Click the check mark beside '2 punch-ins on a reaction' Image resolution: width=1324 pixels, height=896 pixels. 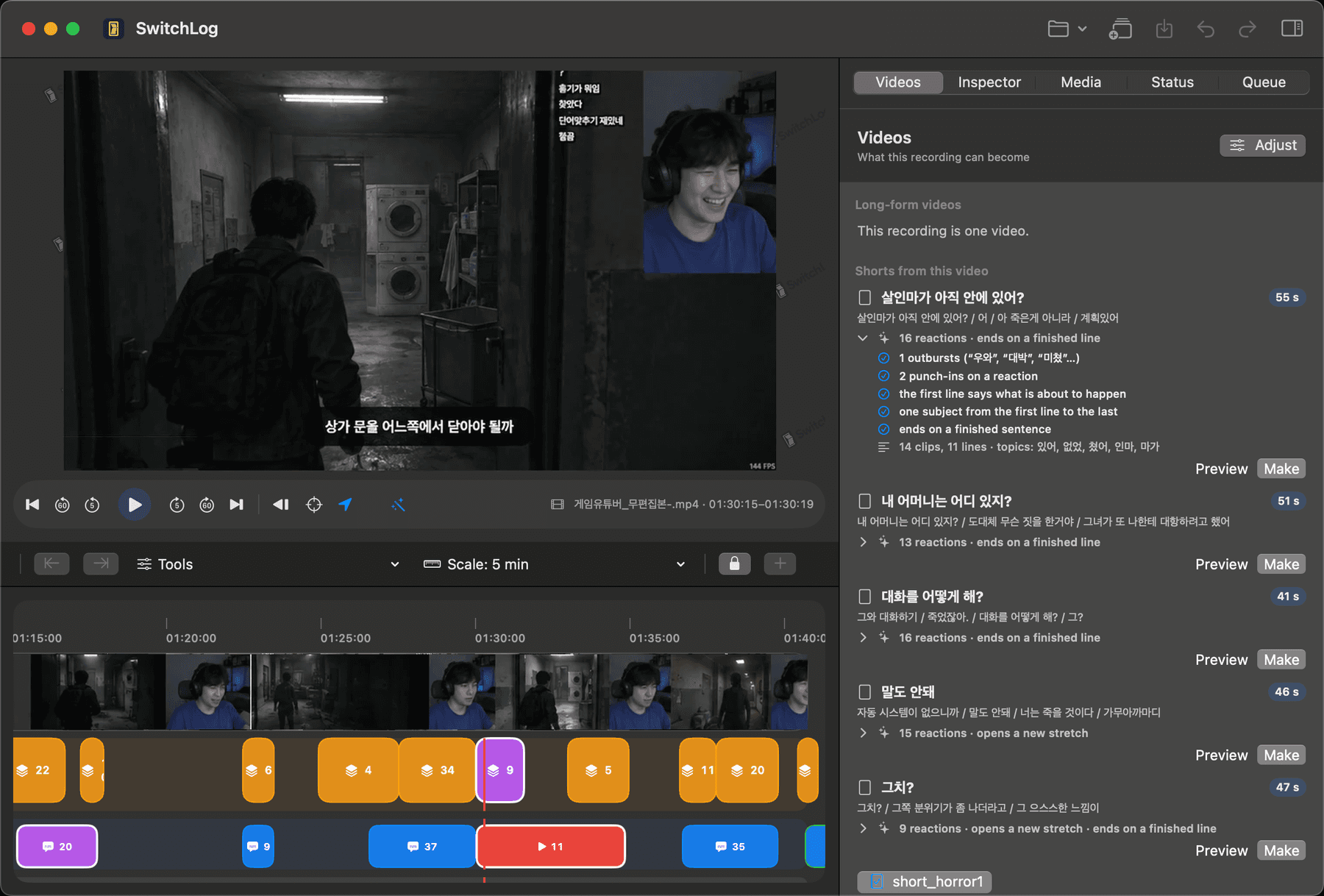tap(884, 376)
